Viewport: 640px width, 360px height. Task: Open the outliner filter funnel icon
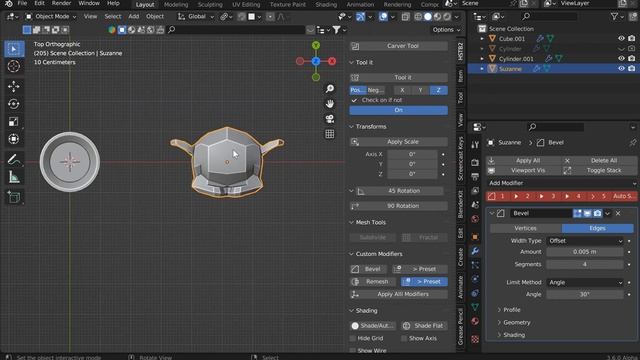click(614, 16)
